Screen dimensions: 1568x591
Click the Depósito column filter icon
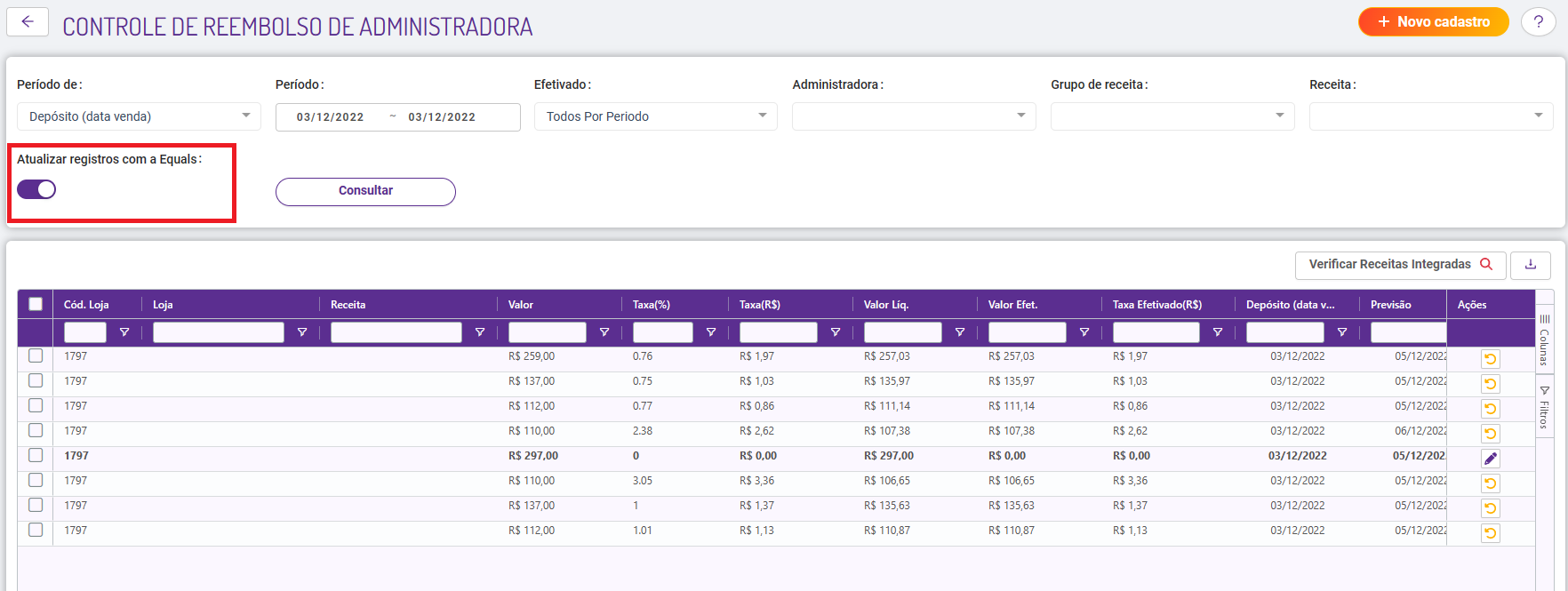1342,332
